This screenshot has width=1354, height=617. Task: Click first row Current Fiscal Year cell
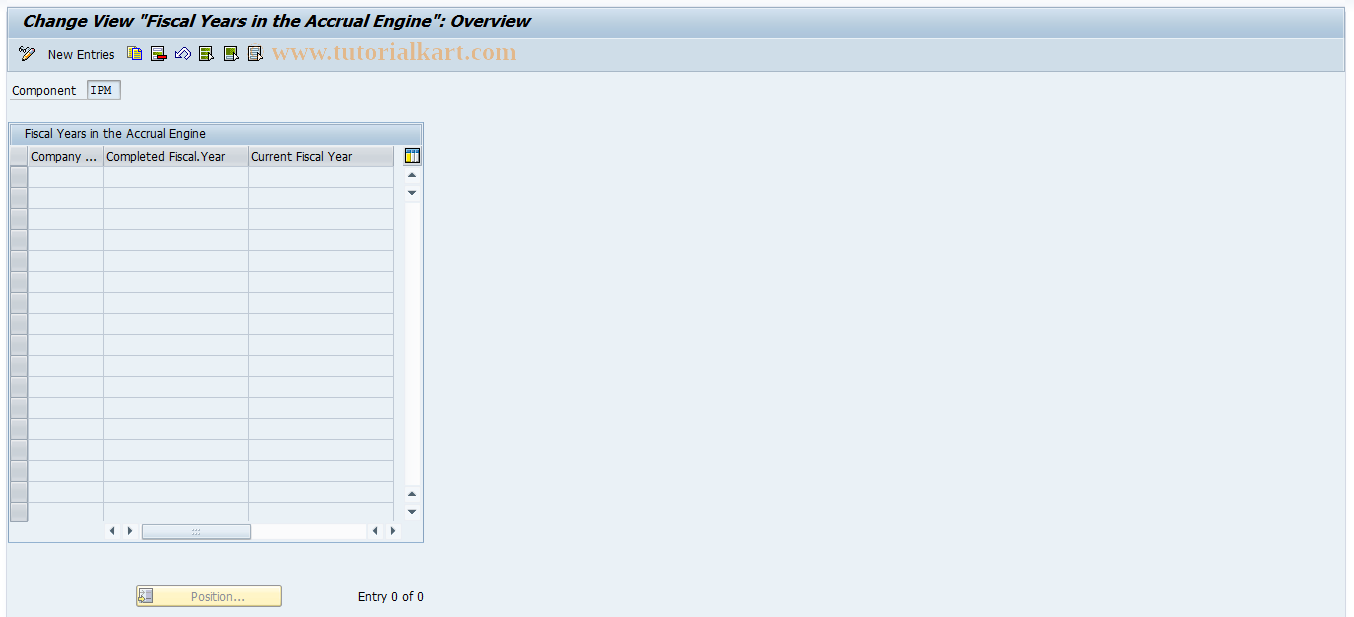click(321, 177)
